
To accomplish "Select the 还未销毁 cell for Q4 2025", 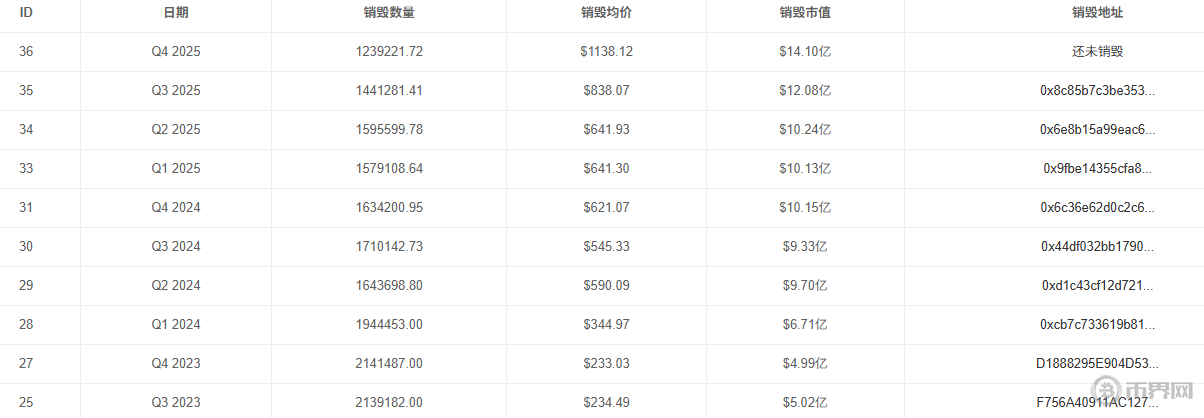I will (1097, 51).
